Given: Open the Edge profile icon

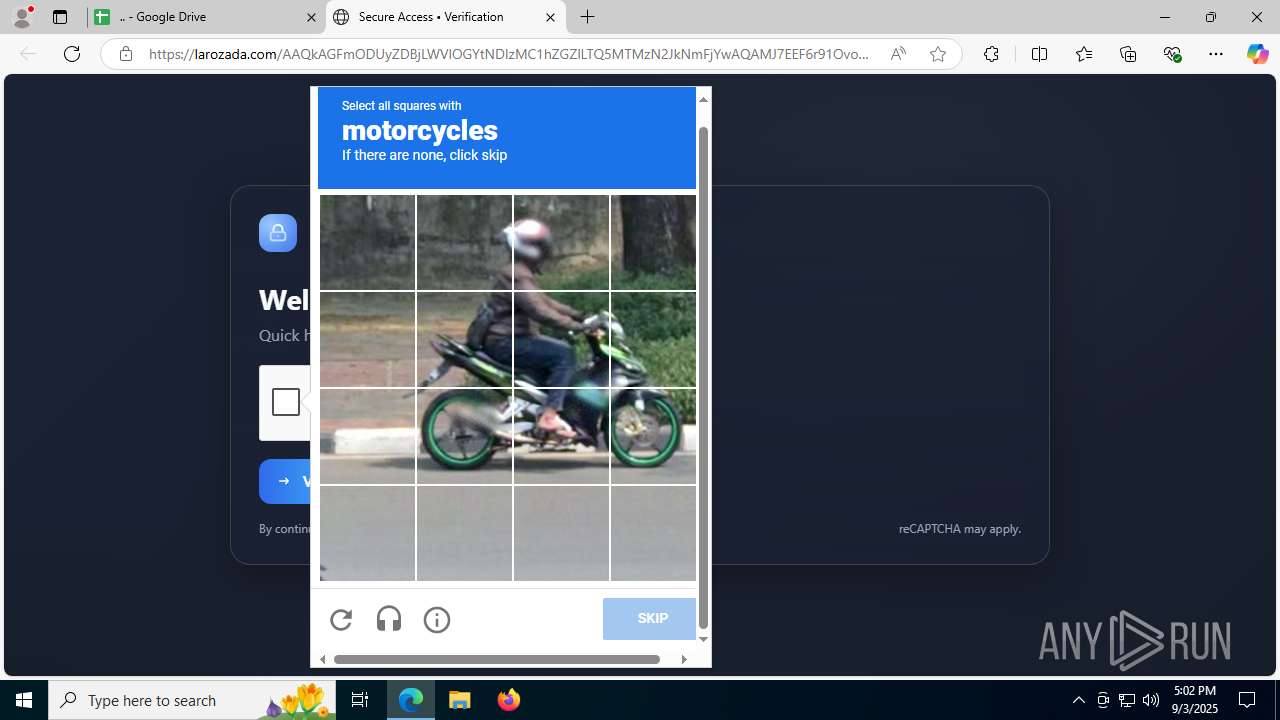Looking at the screenshot, I should 22,17.
